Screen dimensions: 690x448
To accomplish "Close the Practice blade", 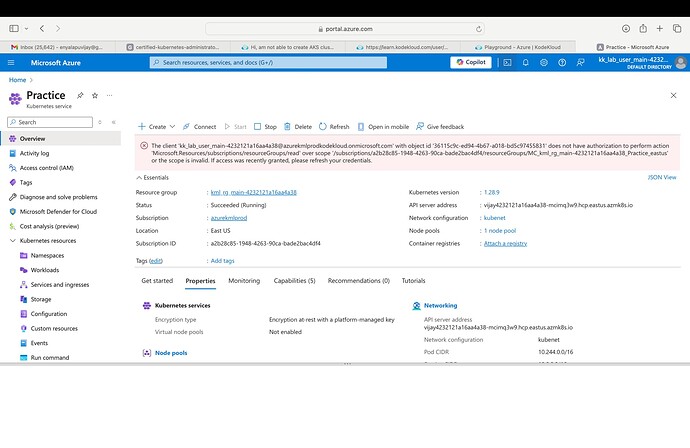I will tap(673, 95).
